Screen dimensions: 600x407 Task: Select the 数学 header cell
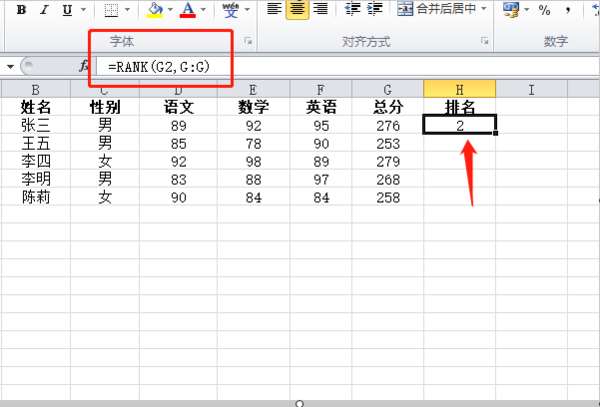click(x=253, y=107)
